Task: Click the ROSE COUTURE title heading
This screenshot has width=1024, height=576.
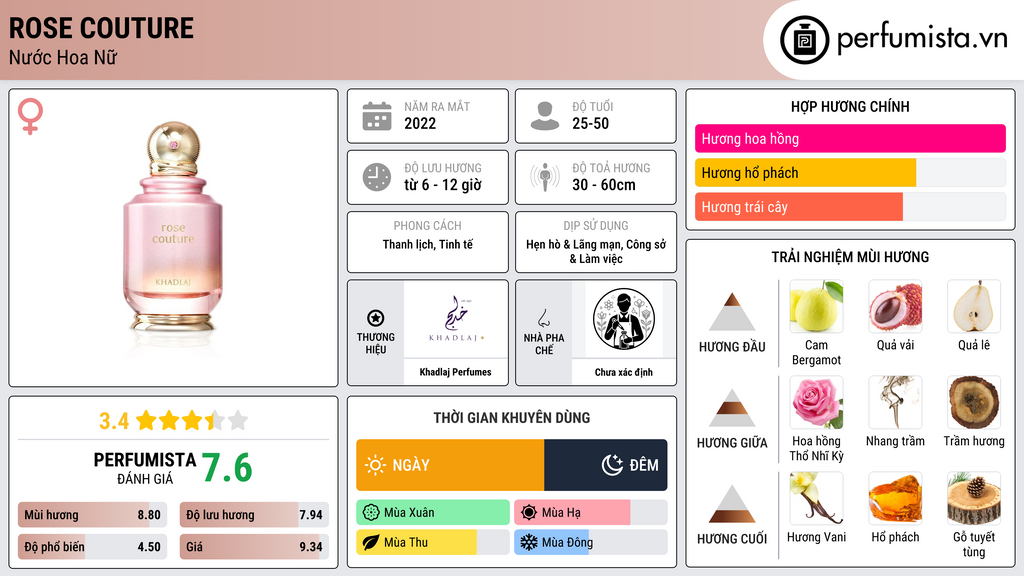Action: coord(101,28)
